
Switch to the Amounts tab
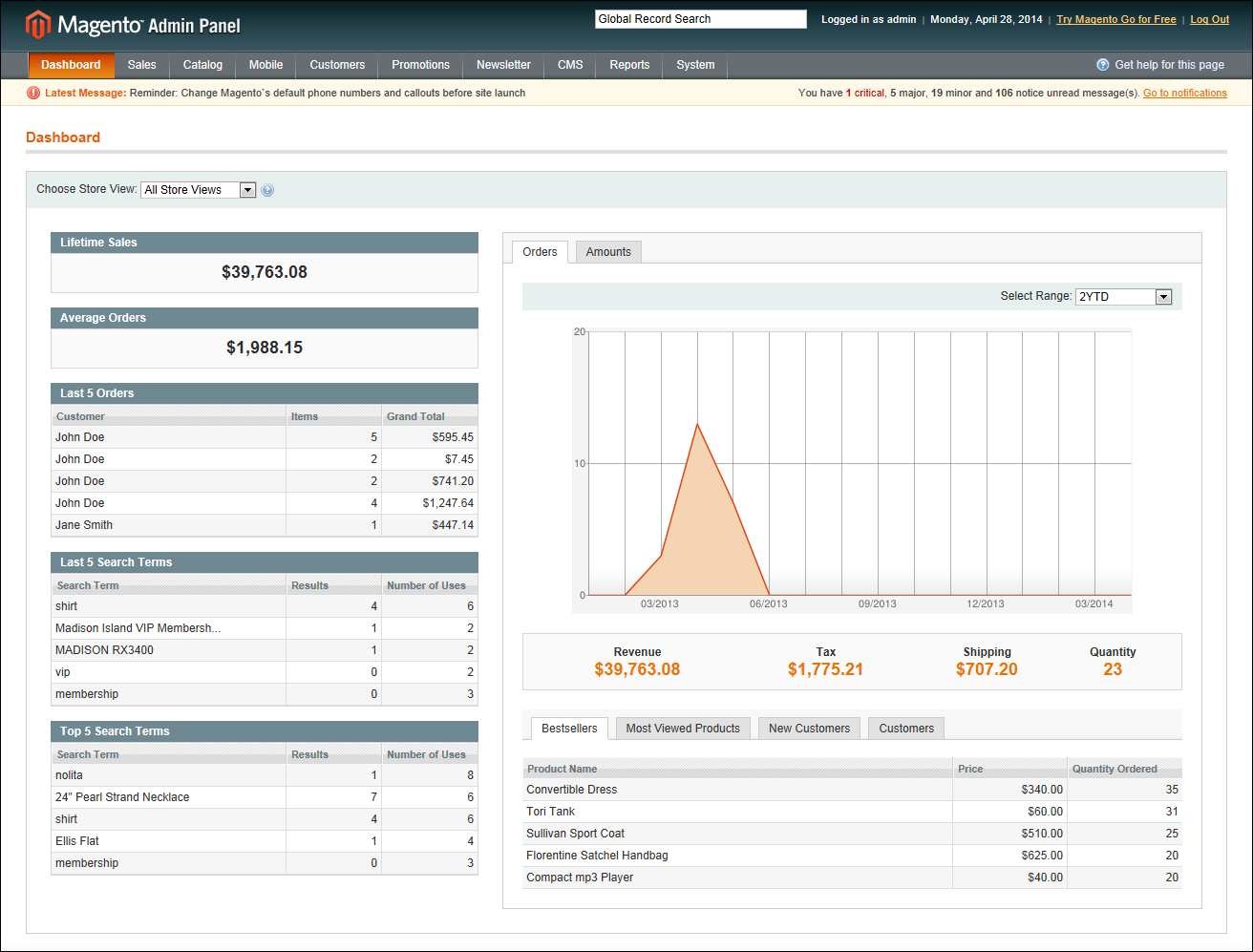(608, 251)
